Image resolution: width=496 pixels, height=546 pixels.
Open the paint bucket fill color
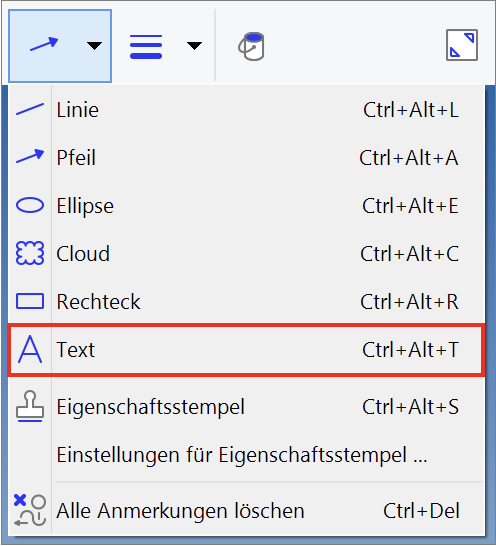(x=251, y=46)
